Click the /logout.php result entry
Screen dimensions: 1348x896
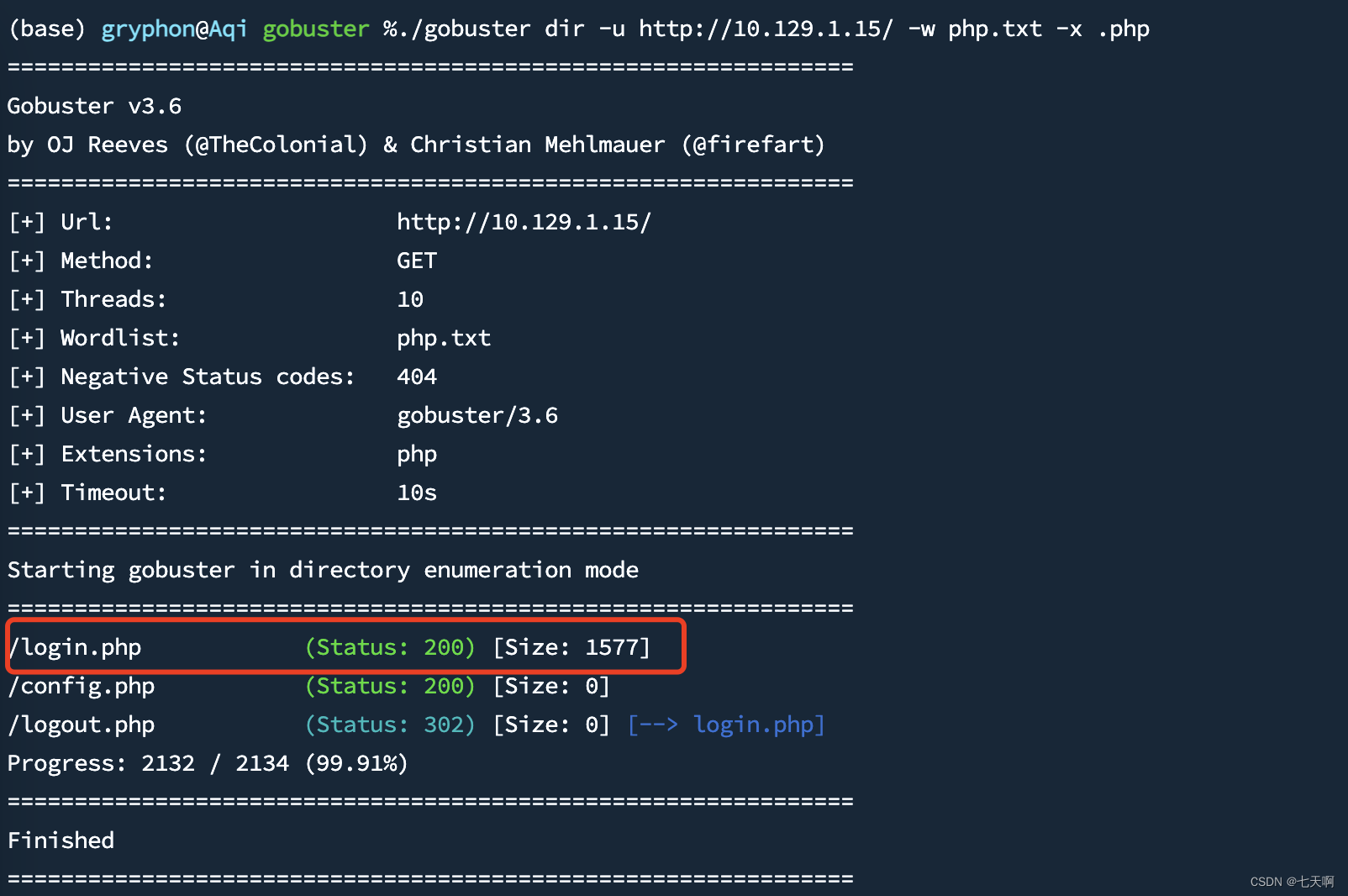coord(416,725)
